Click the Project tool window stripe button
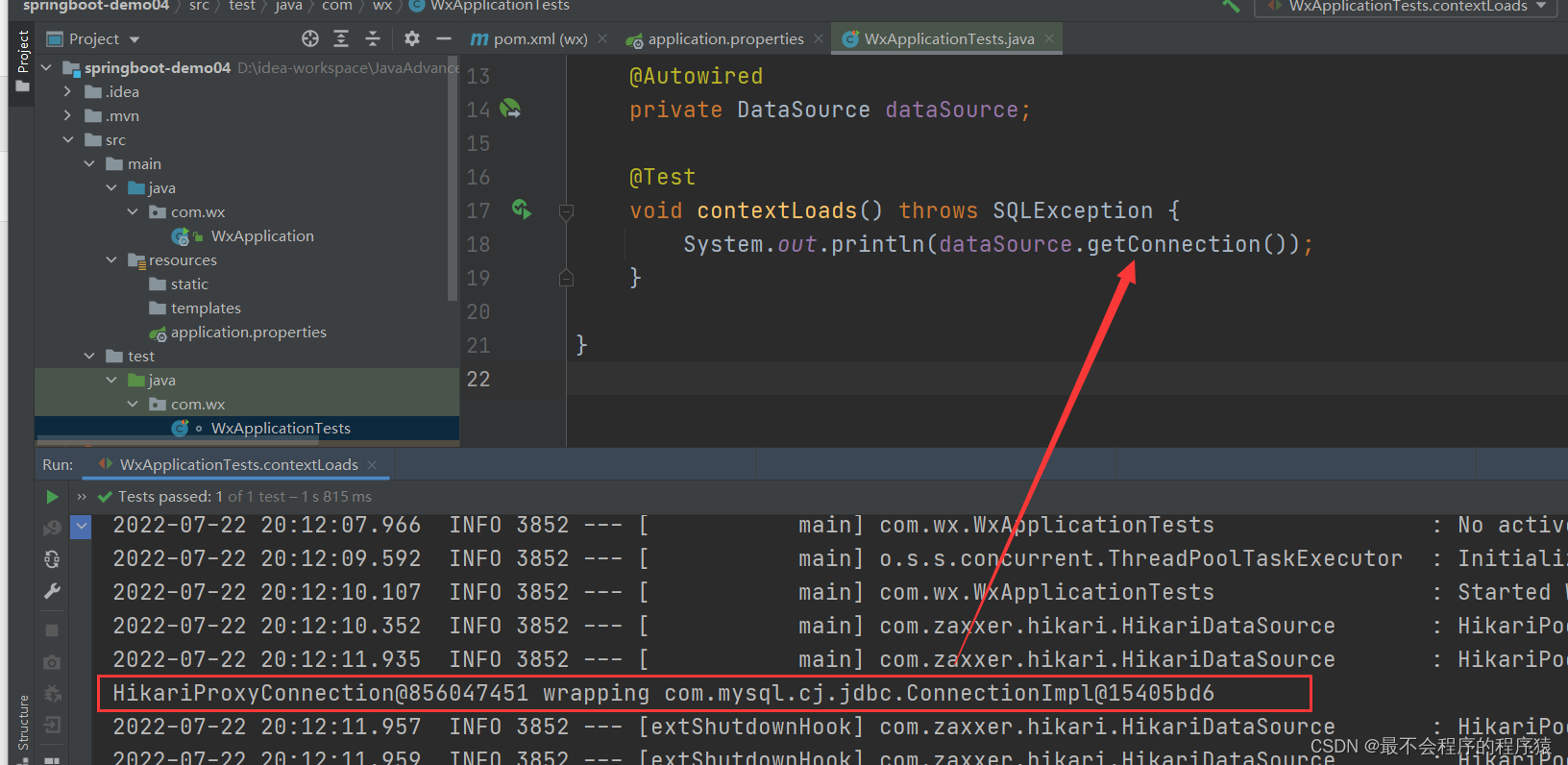 [x=22, y=62]
